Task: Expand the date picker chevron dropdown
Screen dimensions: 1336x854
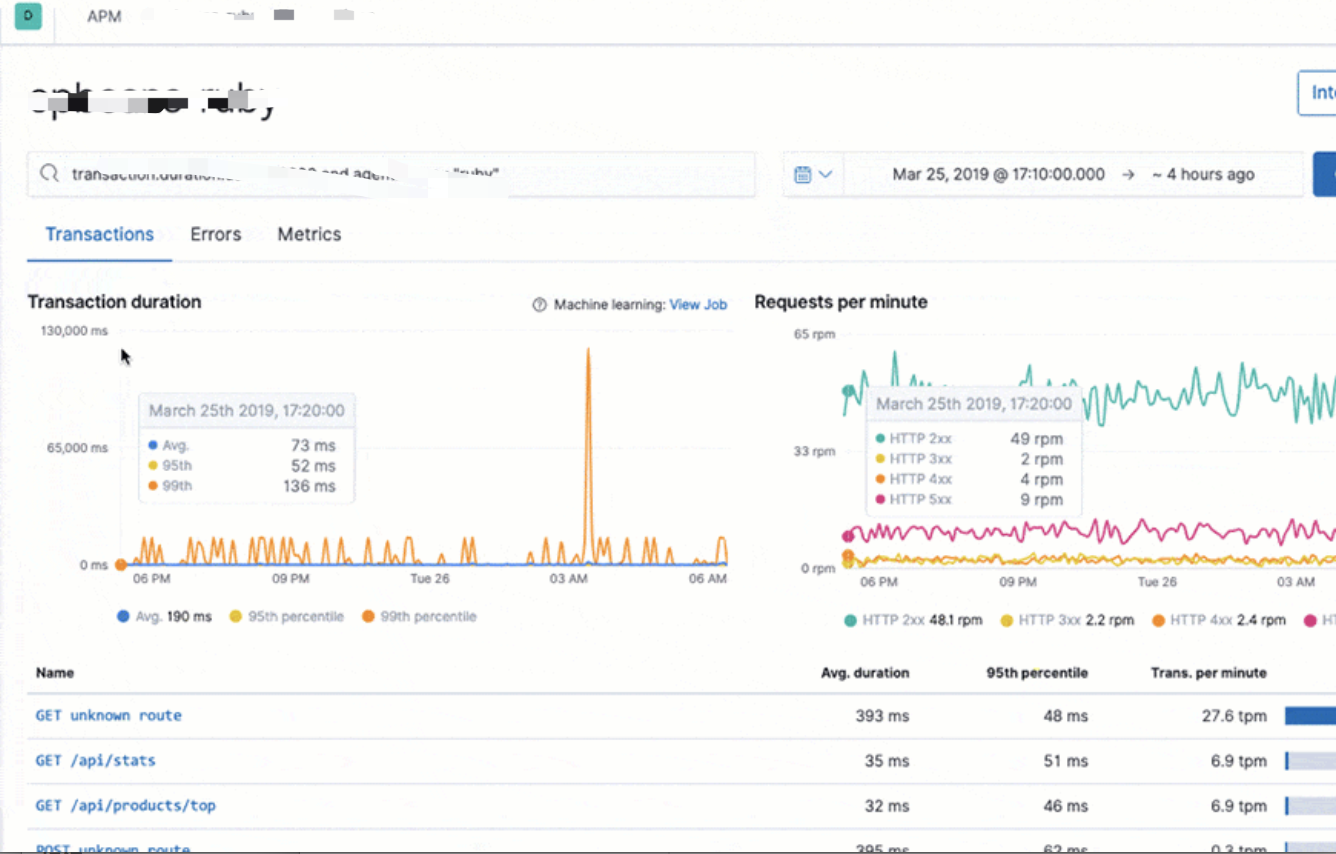Action: 825,174
